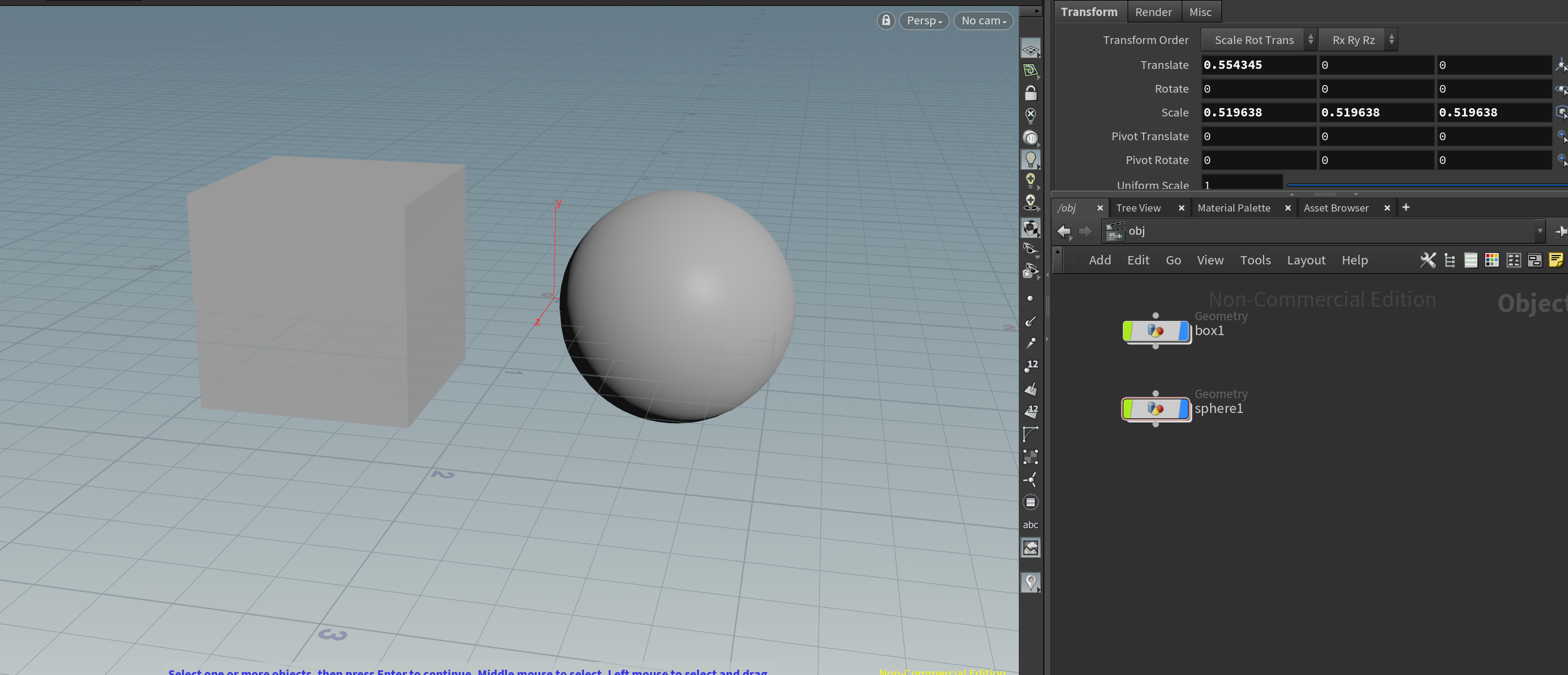The height and width of the screenshot is (675, 1568).
Task: Click the back navigation arrow beside the obj path
Action: (1064, 231)
